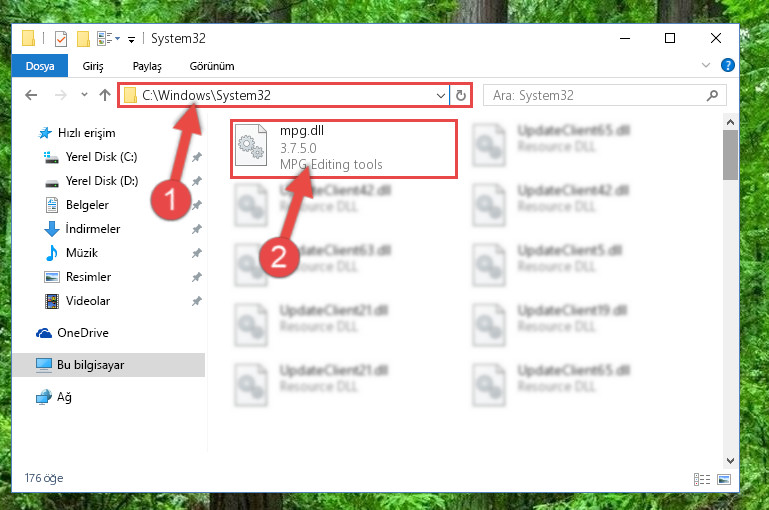Toggle the pin next to Videolar
The width and height of the screenshot is (769, 510).
pos(197,301)
